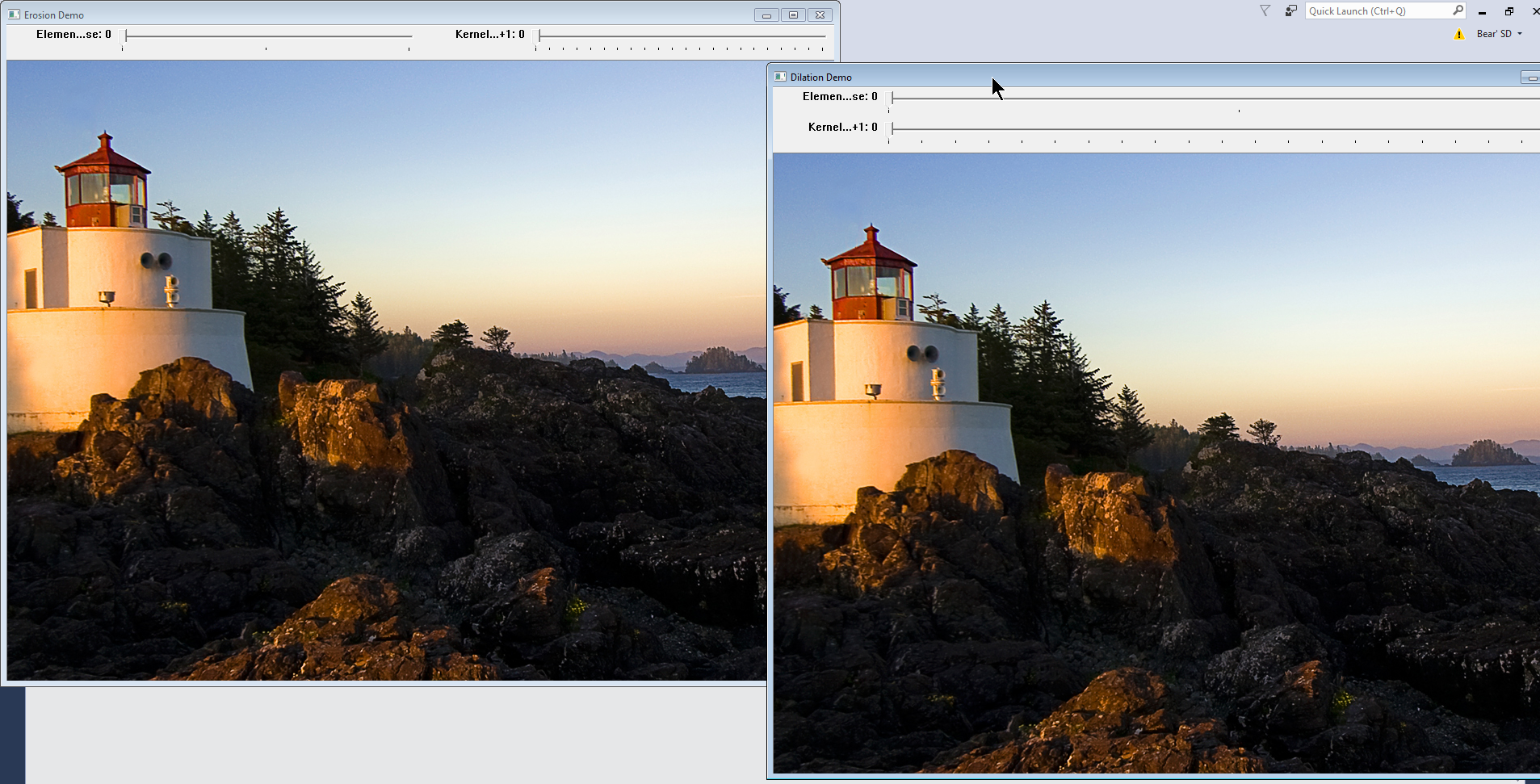Maximize the Erosion Demo window
This screenshot has width=1540, height=784.
793,15
